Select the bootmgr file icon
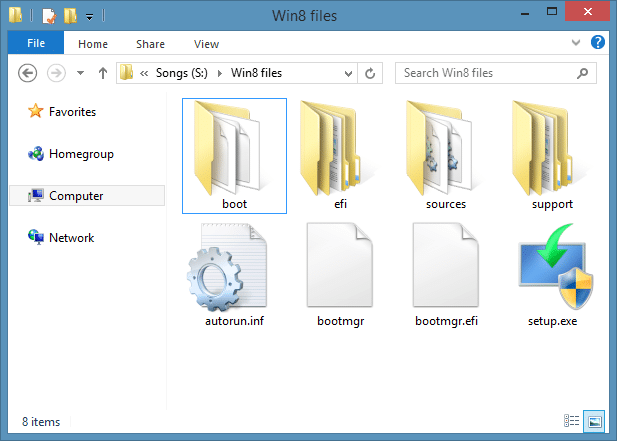This screenshot has width=617, height=441. pos(340,265)
